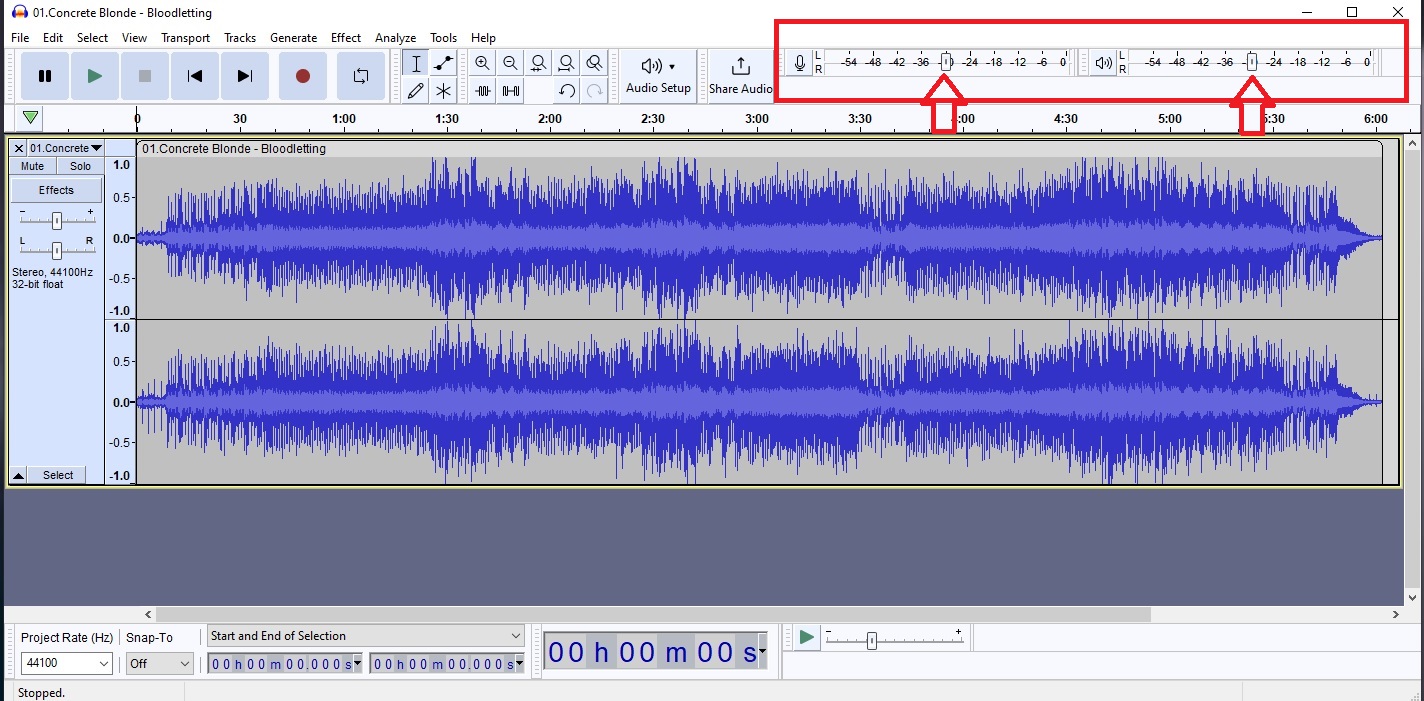Click the Bloodletting clip title bar

pos(759,148)
